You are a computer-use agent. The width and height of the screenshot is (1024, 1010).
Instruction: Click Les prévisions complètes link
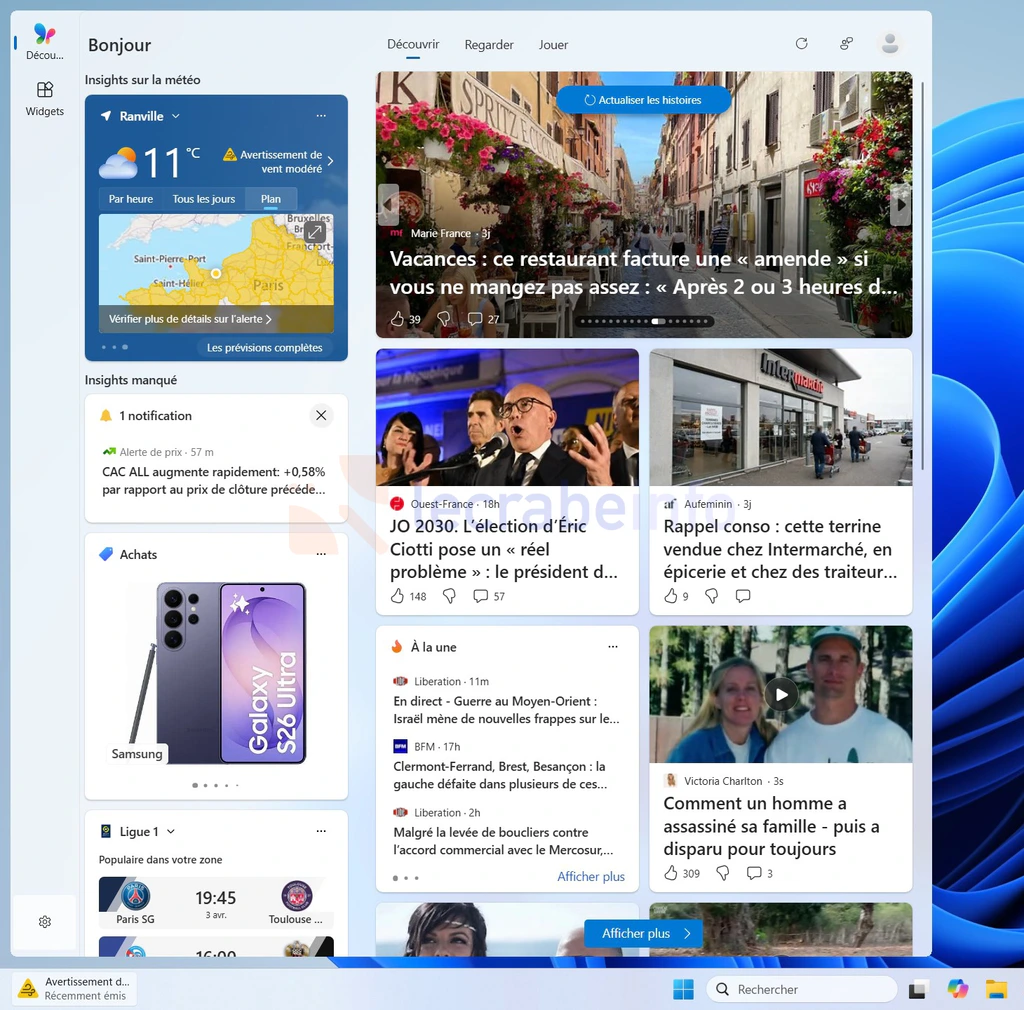[264, 348]
